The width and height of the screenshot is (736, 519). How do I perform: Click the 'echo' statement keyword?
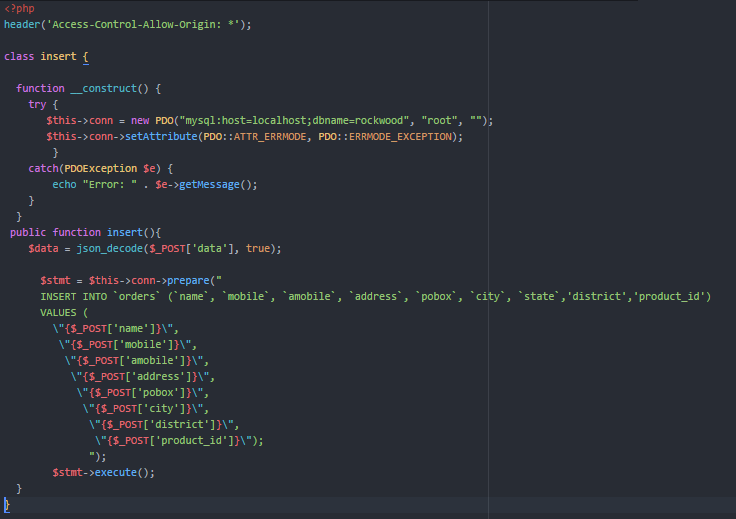[x=64, y=184]
